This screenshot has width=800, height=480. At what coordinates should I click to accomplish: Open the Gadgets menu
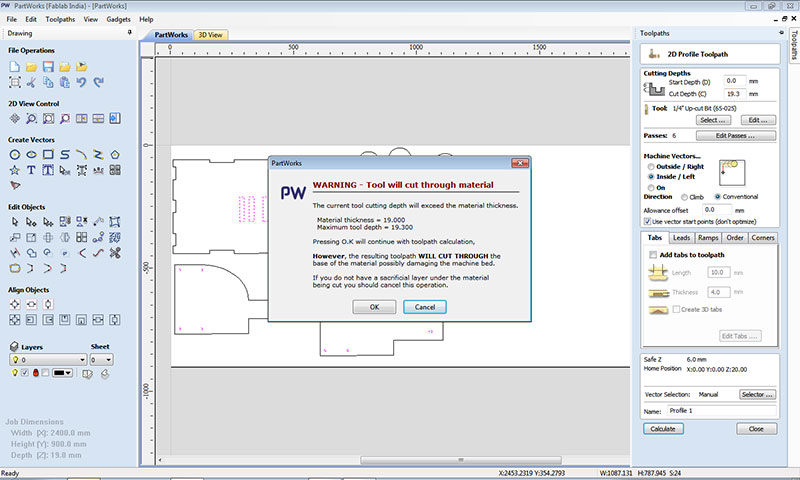[118, 19]
